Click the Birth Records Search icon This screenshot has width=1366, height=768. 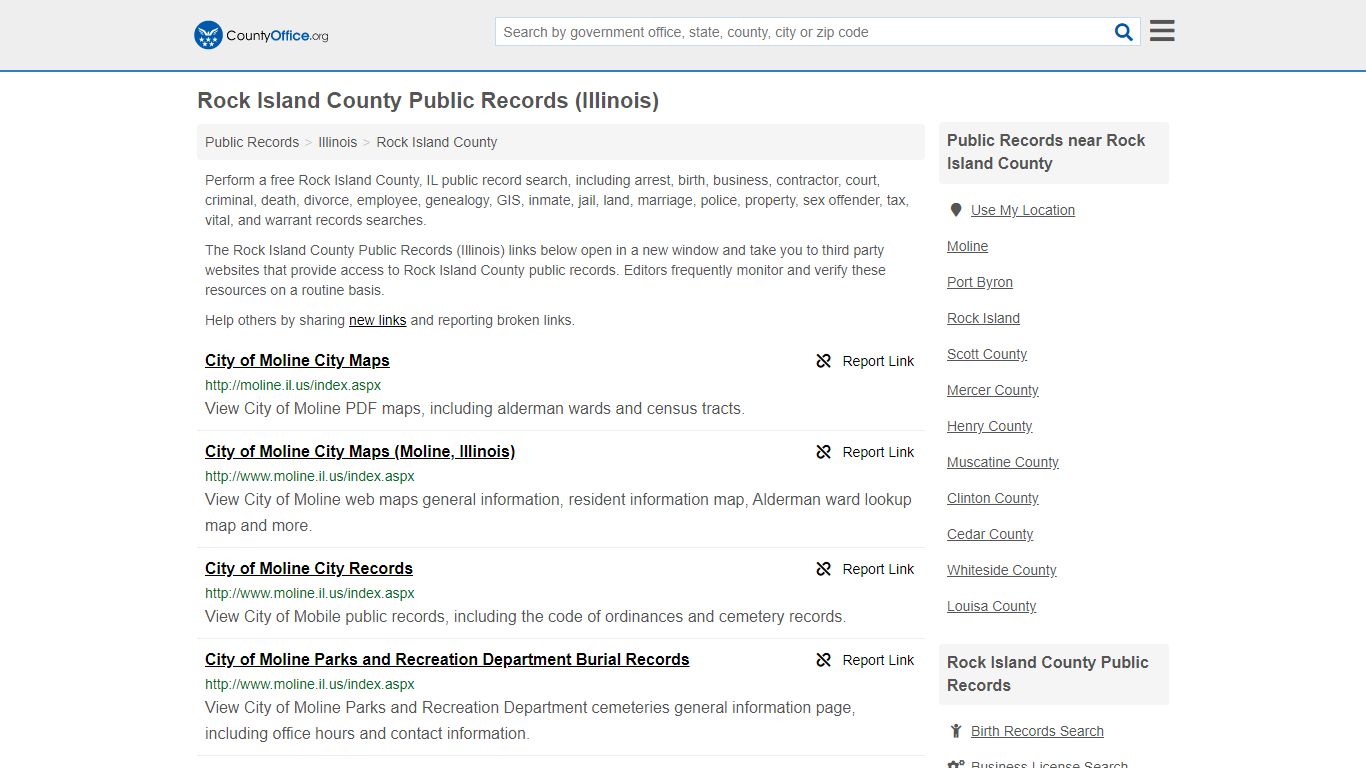click(956, 731)
